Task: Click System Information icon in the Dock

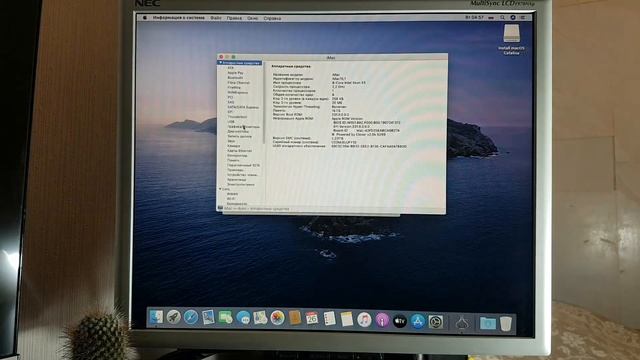Action: pyautogui.click(x=462, y=323)
